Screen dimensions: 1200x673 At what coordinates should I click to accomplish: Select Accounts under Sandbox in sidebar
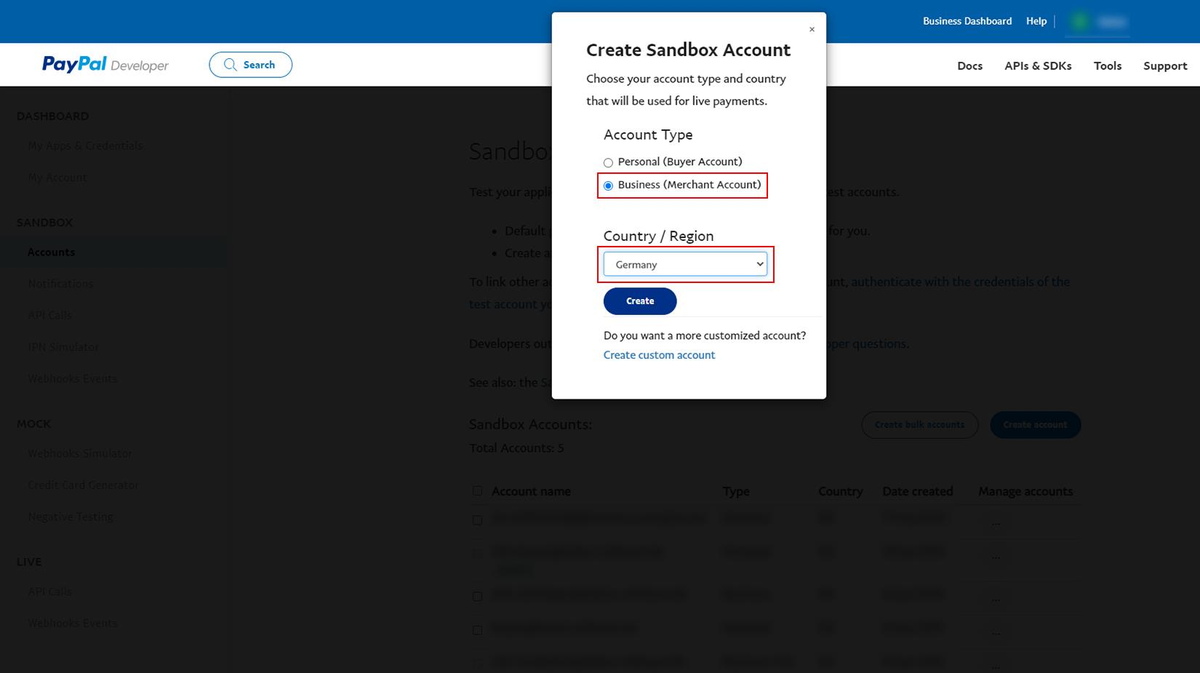click(x=51, y=252)
